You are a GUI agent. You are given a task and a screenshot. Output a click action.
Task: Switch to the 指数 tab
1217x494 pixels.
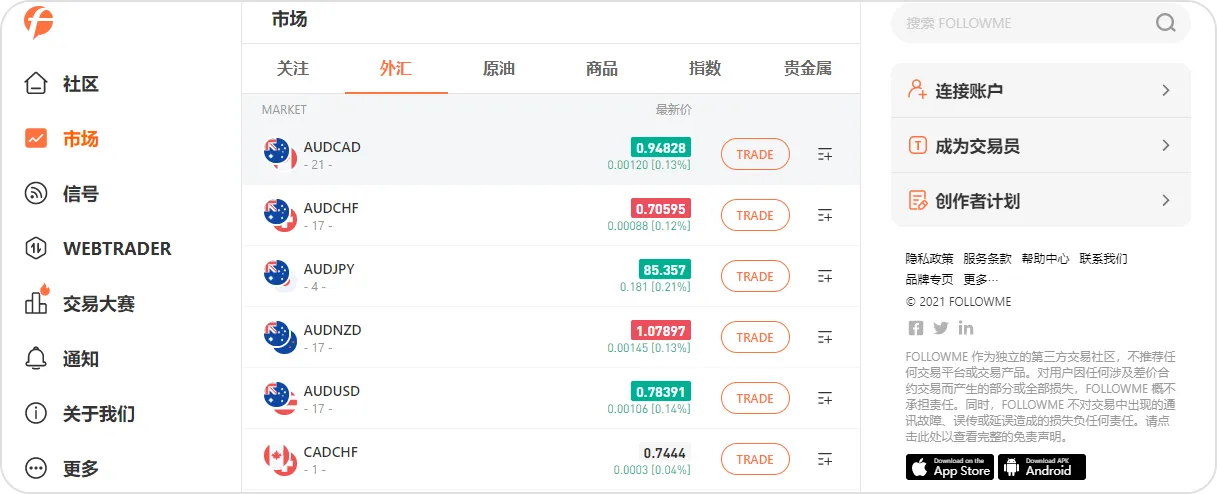click(705, 69)
